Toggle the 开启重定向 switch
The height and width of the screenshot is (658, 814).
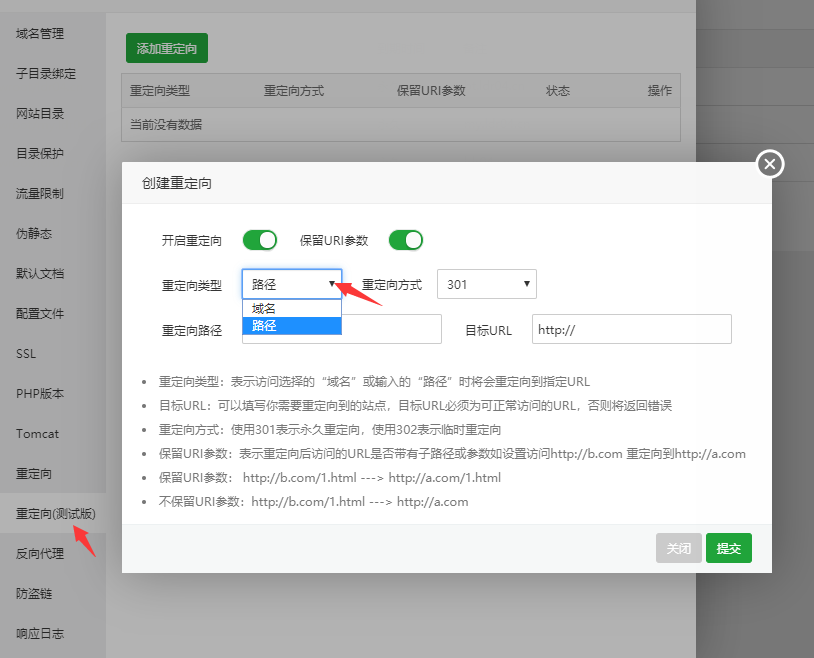click(x=259, y=240)
